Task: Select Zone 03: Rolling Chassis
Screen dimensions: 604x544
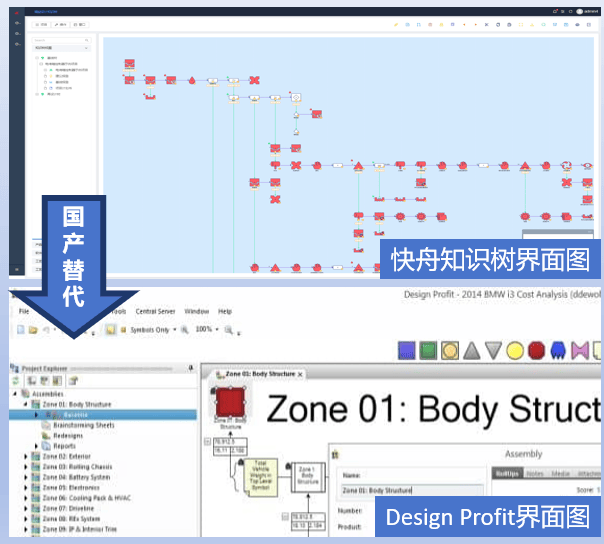Action: [x=77, y=467]
